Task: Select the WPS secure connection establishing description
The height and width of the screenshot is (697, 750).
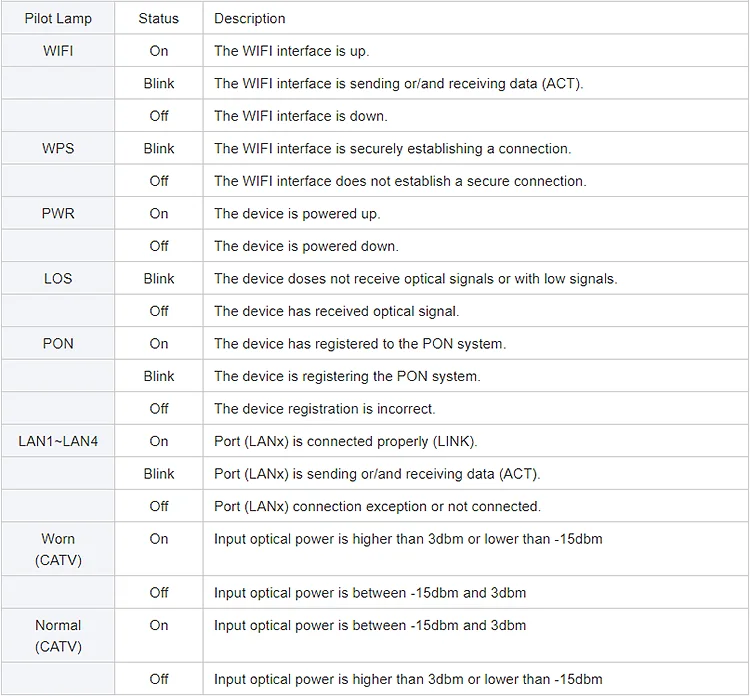Action: 392,148
